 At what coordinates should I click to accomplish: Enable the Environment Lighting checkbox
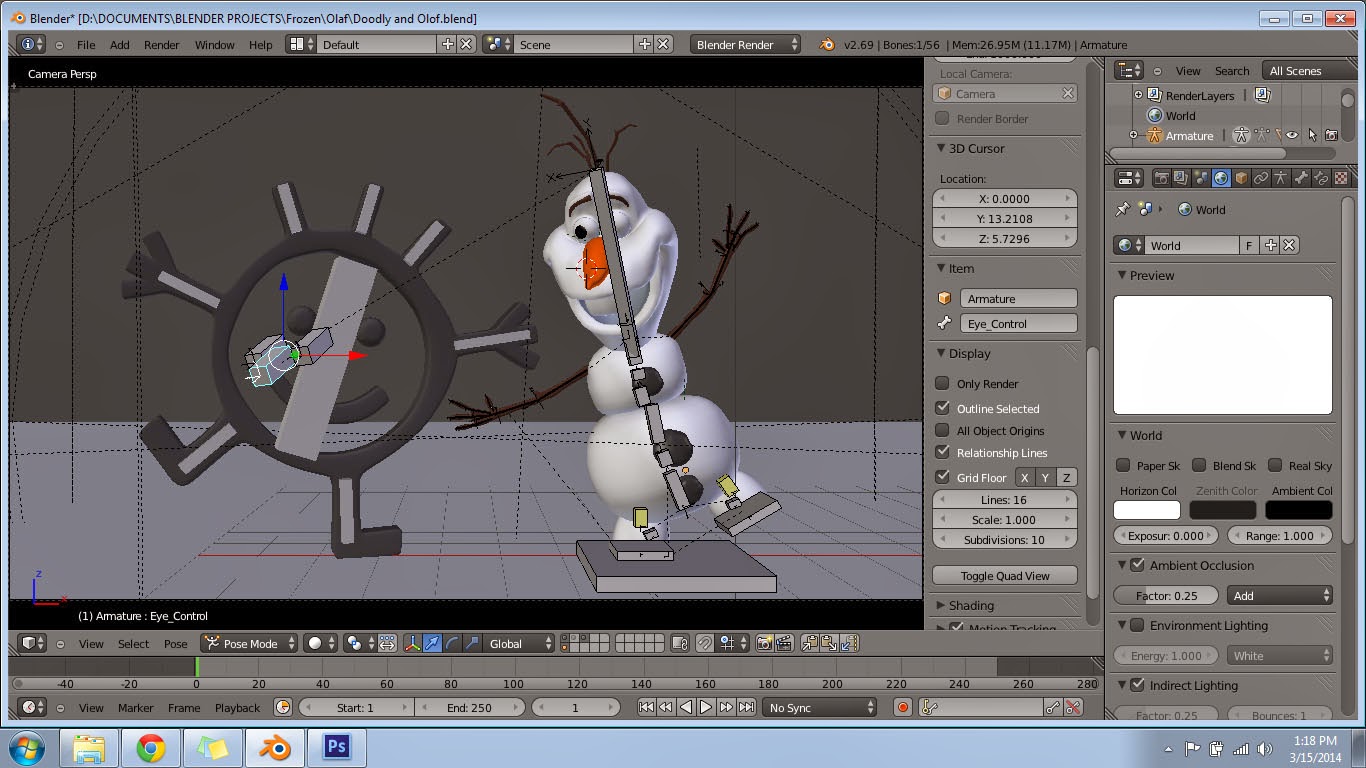click(1137, 625)
